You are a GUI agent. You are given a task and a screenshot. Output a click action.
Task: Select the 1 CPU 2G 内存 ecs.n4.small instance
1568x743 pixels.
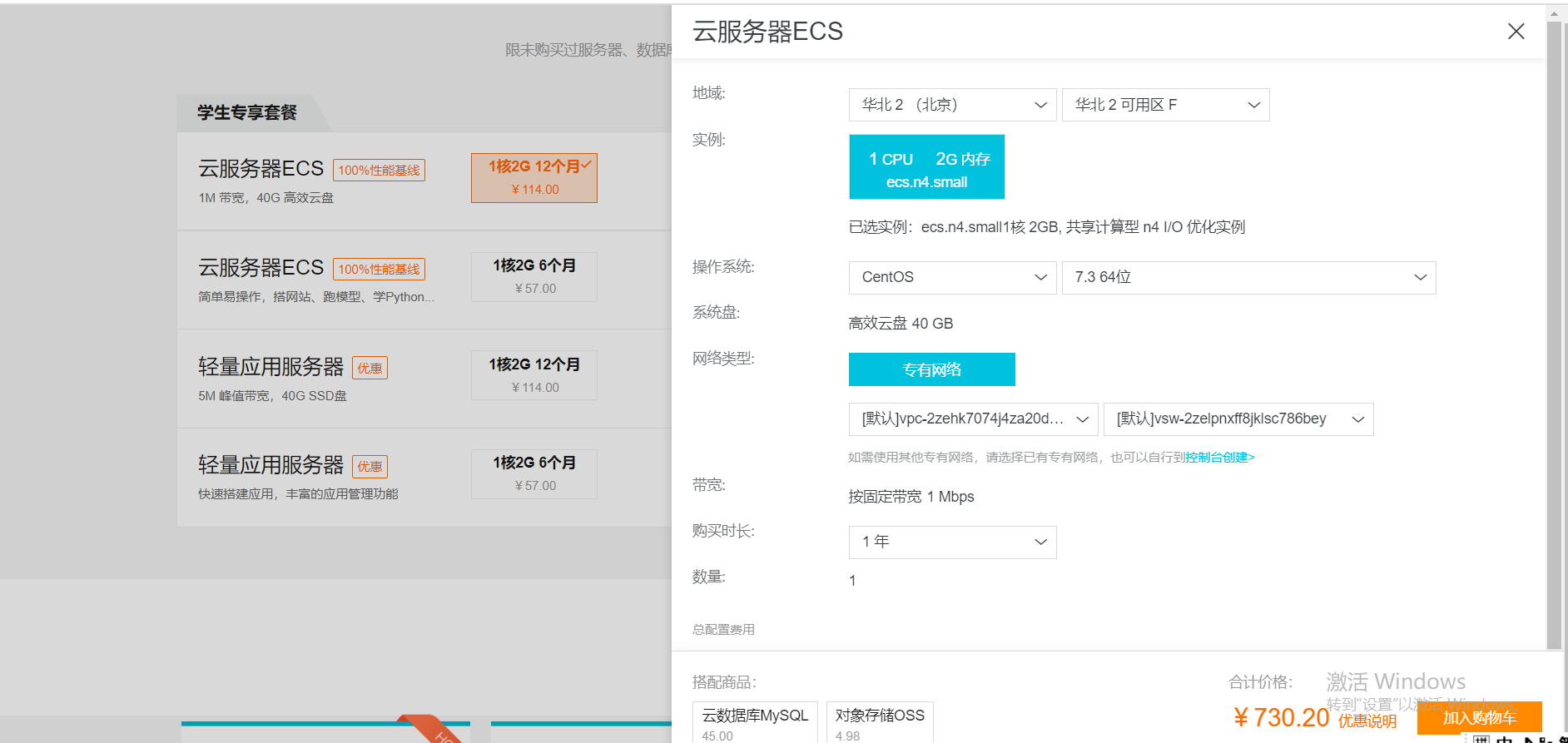coord(926,167)
